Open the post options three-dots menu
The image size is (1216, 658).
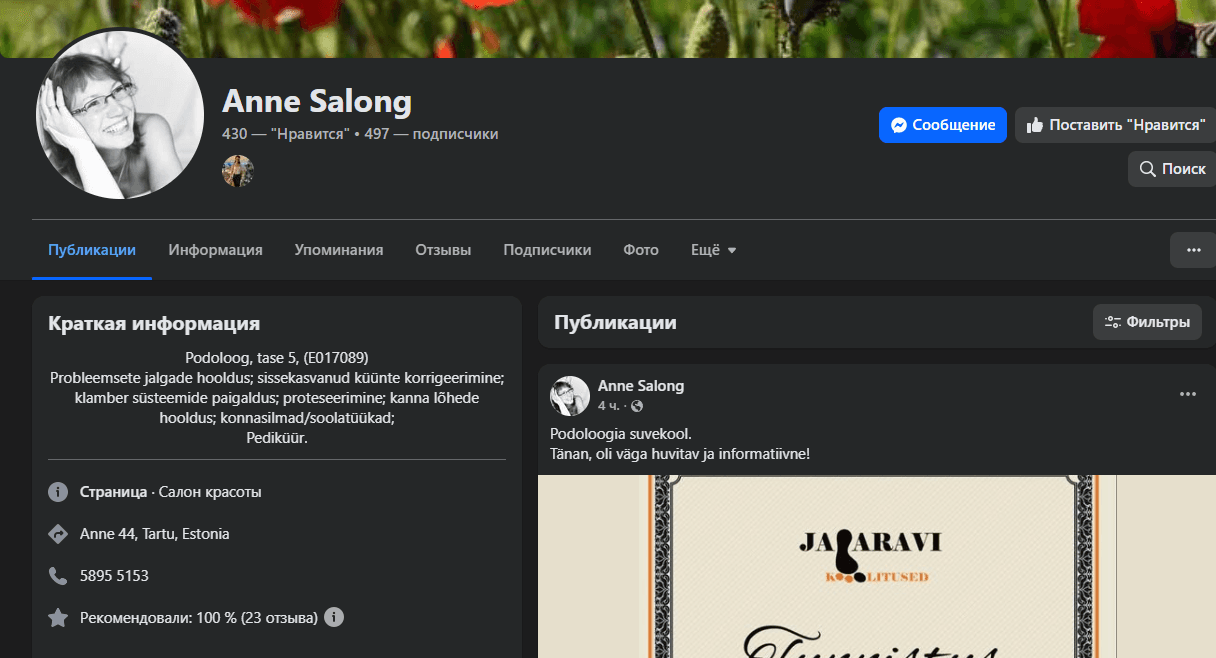[x=1188, y=394]
